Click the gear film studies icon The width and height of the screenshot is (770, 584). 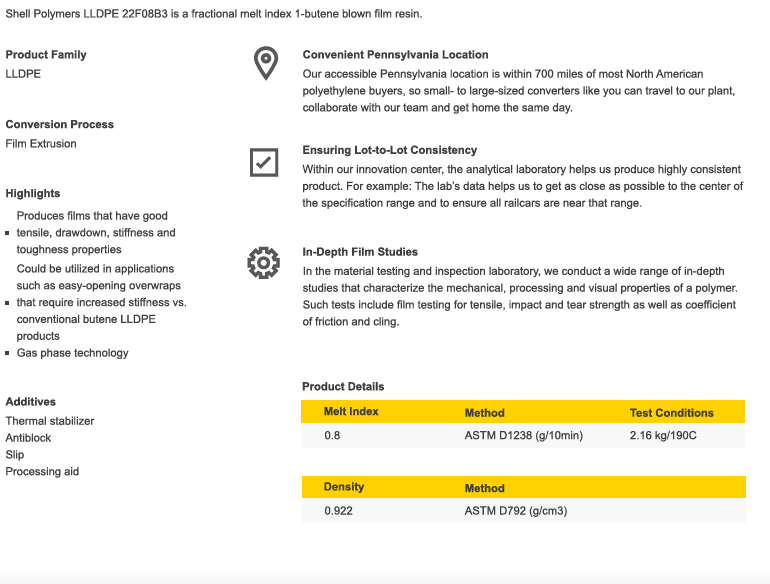pyautogui.click(x=264, y=262)
